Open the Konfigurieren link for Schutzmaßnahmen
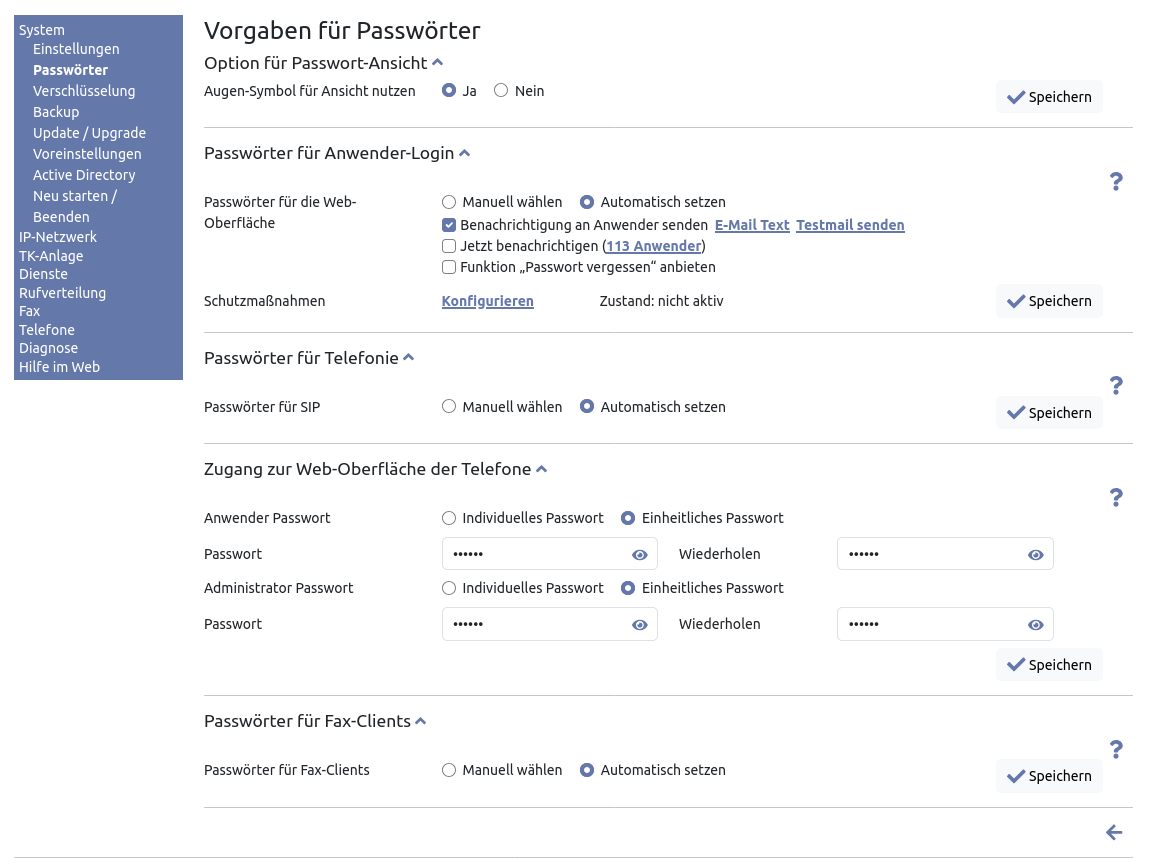The width and height of the screenshot is (1151, 858). [x=487, y=301]
